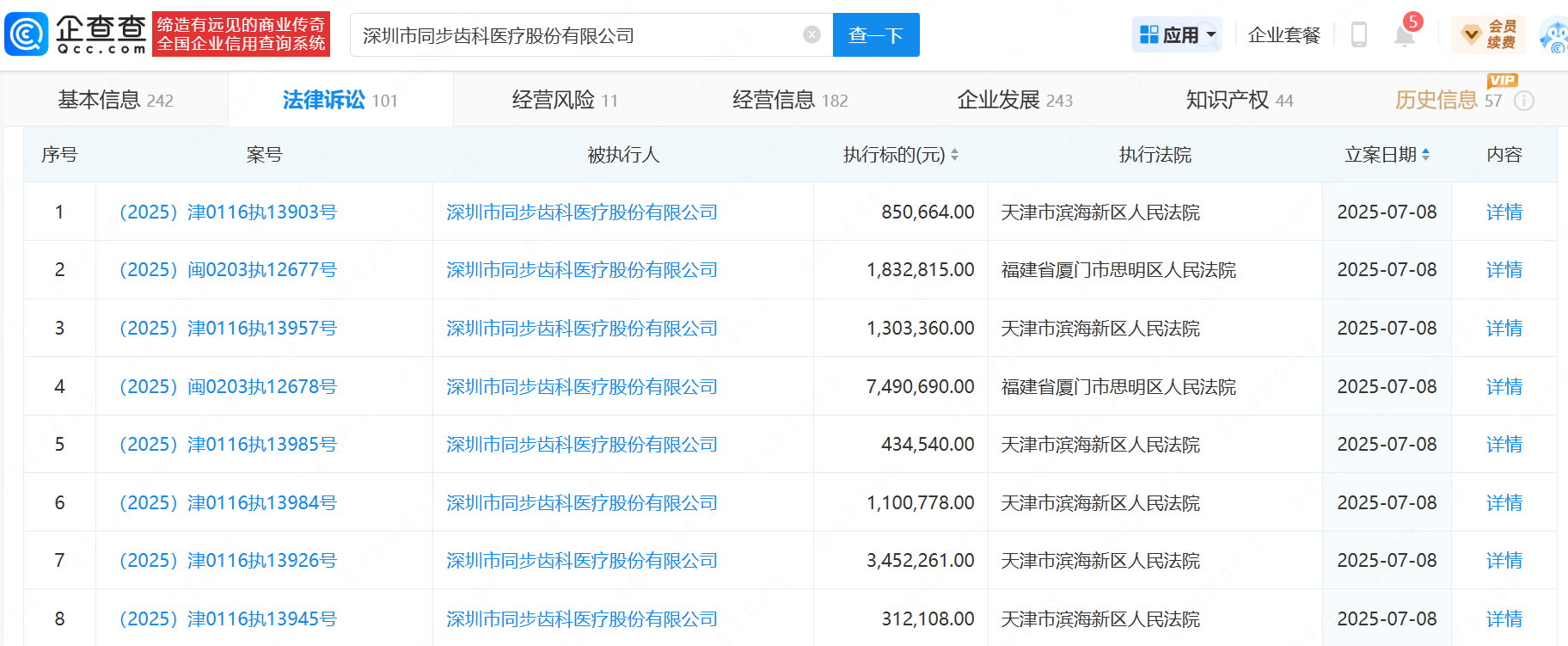Clear the search box with the X icon
This screenshot has width=1568, height=646.
point(812,34)
